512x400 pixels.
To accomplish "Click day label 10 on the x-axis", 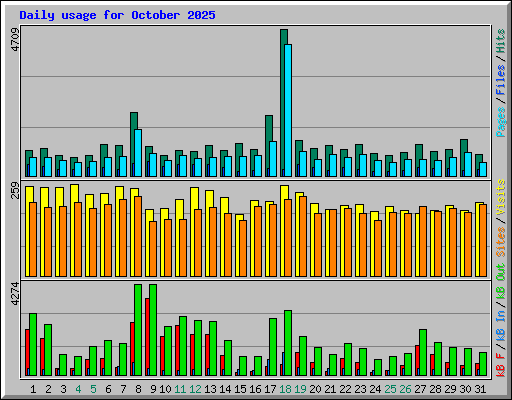I will click(x=165, y=389).
